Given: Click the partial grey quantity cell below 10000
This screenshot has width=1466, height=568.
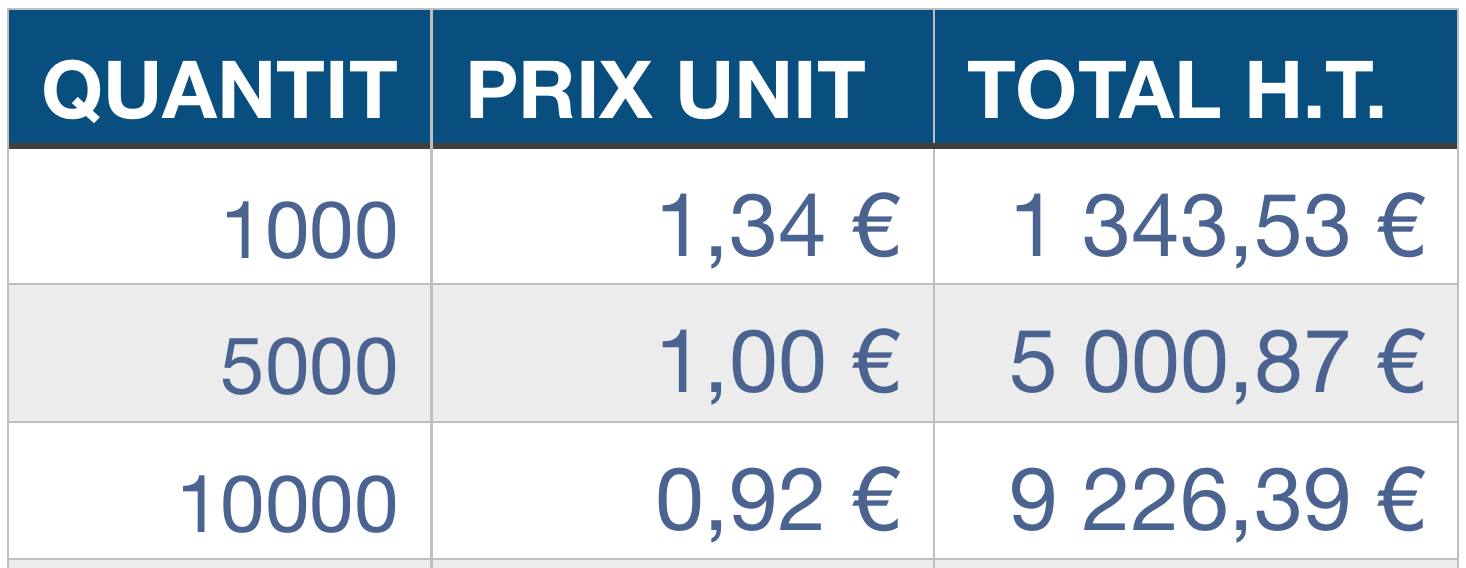Looking at the screenshot, I should [x=220, y=564].
